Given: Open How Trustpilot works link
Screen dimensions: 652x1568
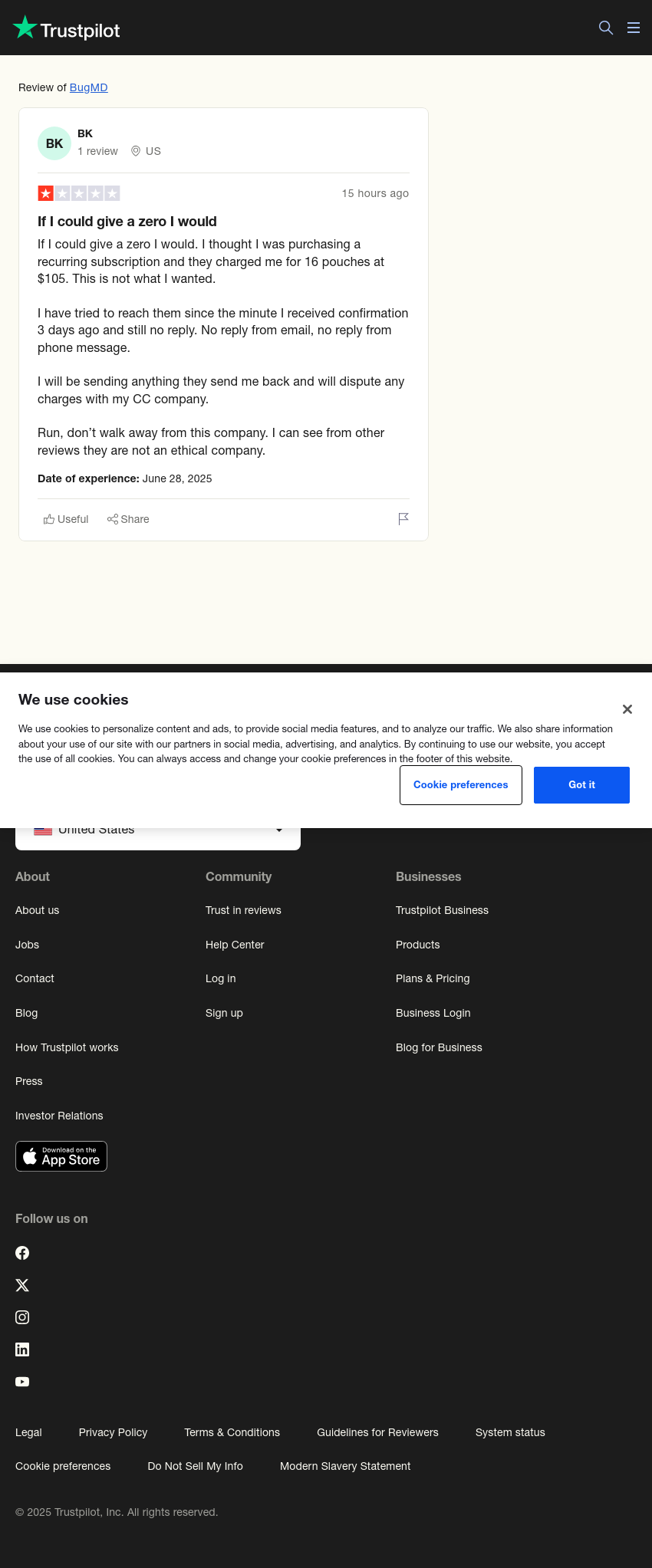Looking at the screenshot, I should pos(68,1047).
